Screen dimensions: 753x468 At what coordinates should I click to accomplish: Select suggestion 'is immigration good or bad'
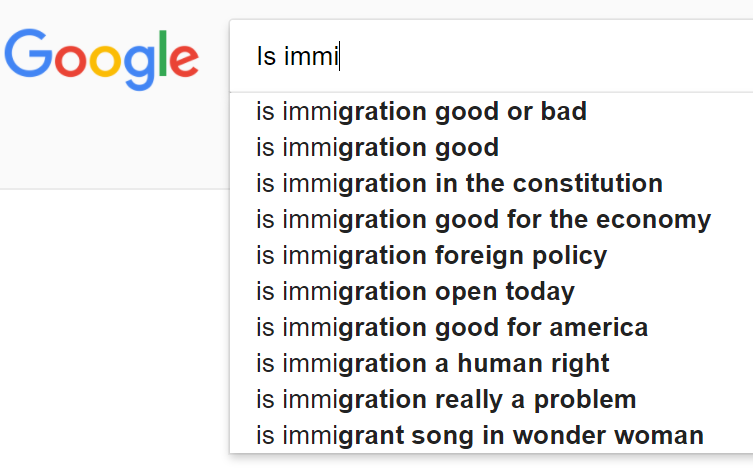tap(421, 112)
